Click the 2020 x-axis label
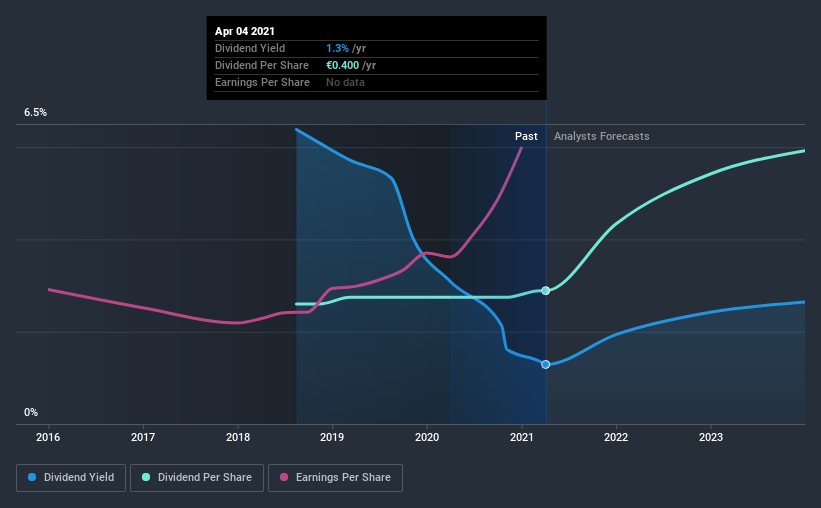The width and height of the screenshot is (821, 508). 427,437
